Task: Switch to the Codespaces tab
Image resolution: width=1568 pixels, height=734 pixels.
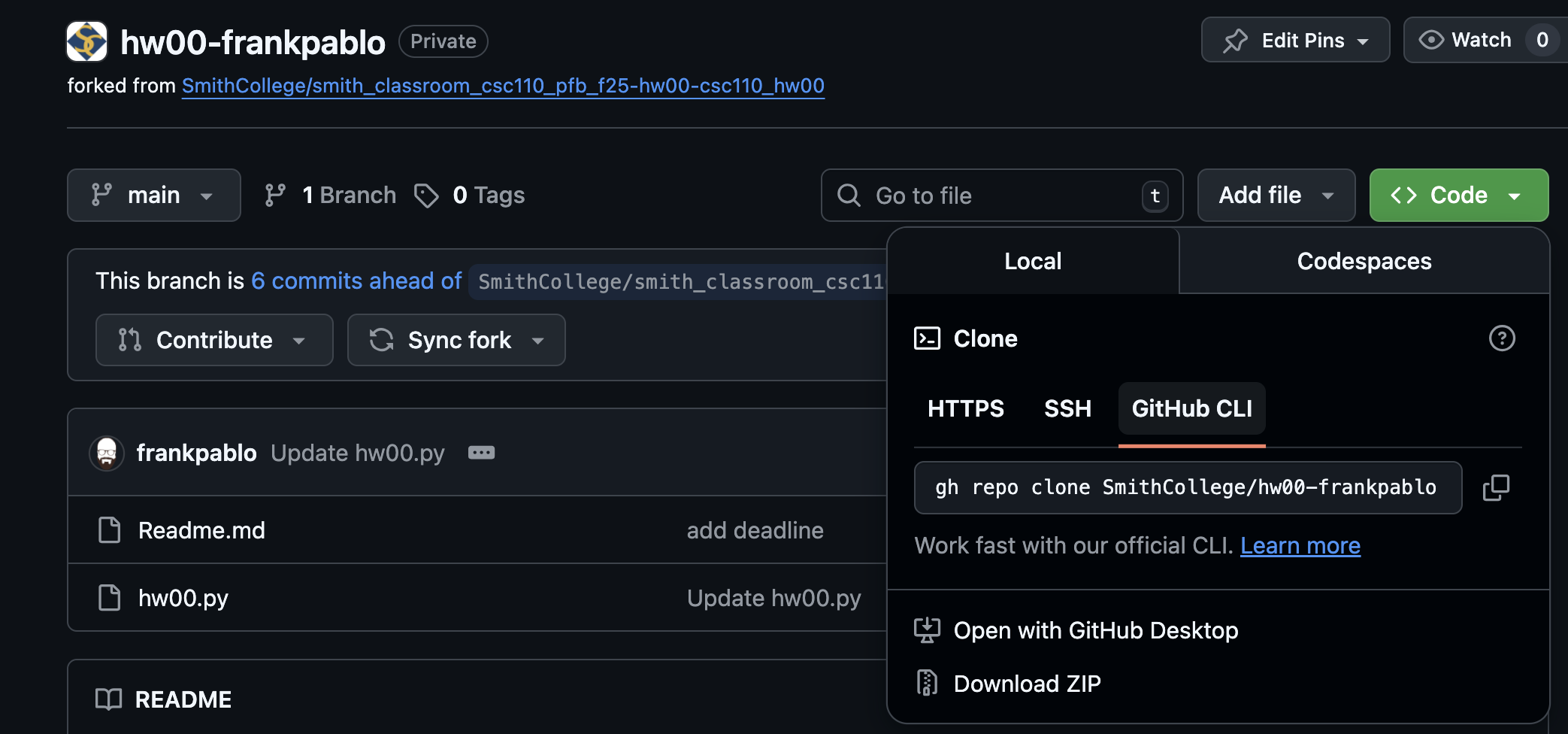Action: click(x=1364, y=261)
